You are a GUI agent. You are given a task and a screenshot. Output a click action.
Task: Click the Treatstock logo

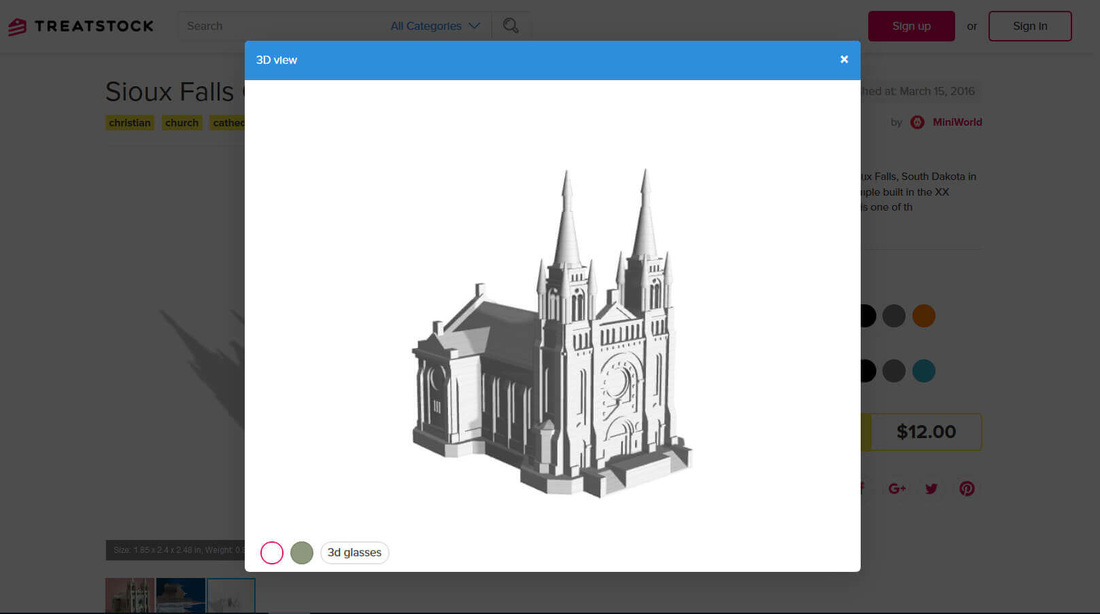[x=80, y=26]
